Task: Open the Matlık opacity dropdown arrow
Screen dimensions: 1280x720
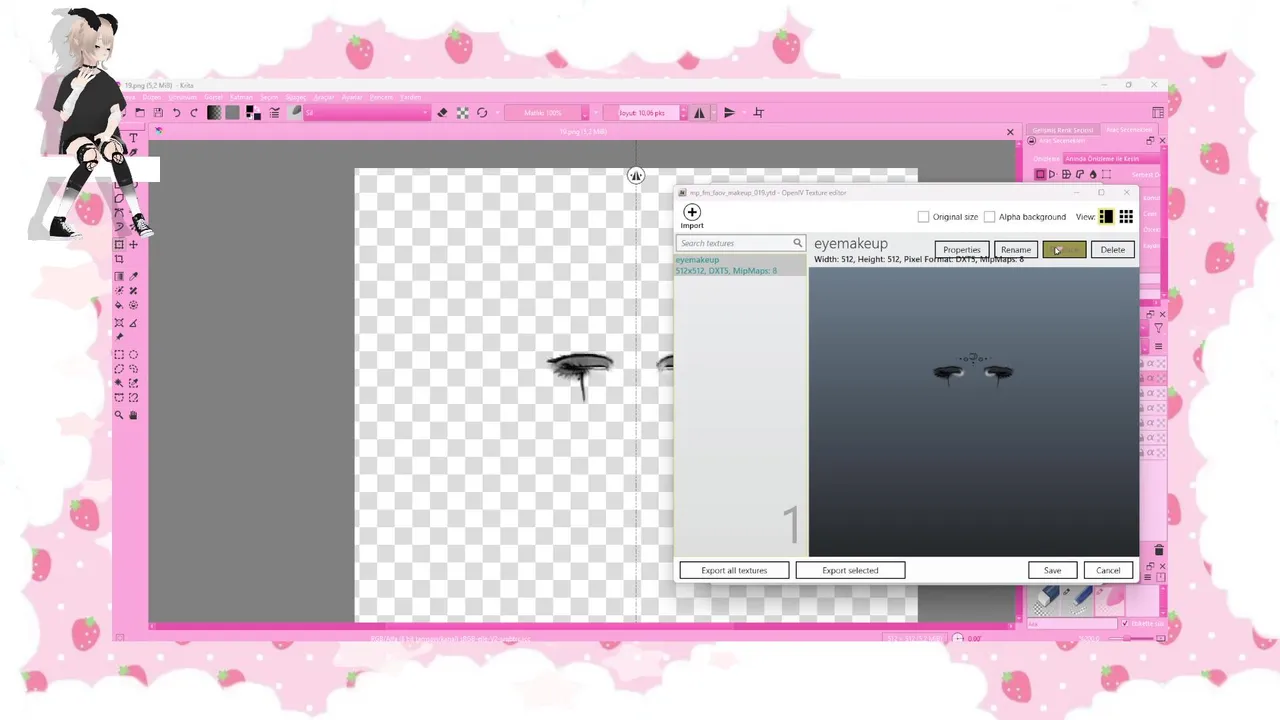Action: (x=585, y=112)
